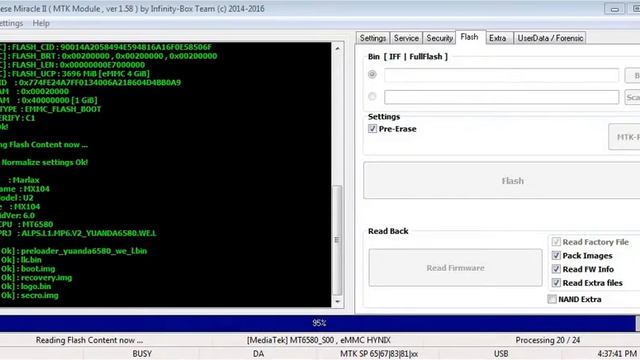Viewport: 640px width, 360px height.
Task: Click the logo.bin log entry
Action: click(x=26, y=287)
